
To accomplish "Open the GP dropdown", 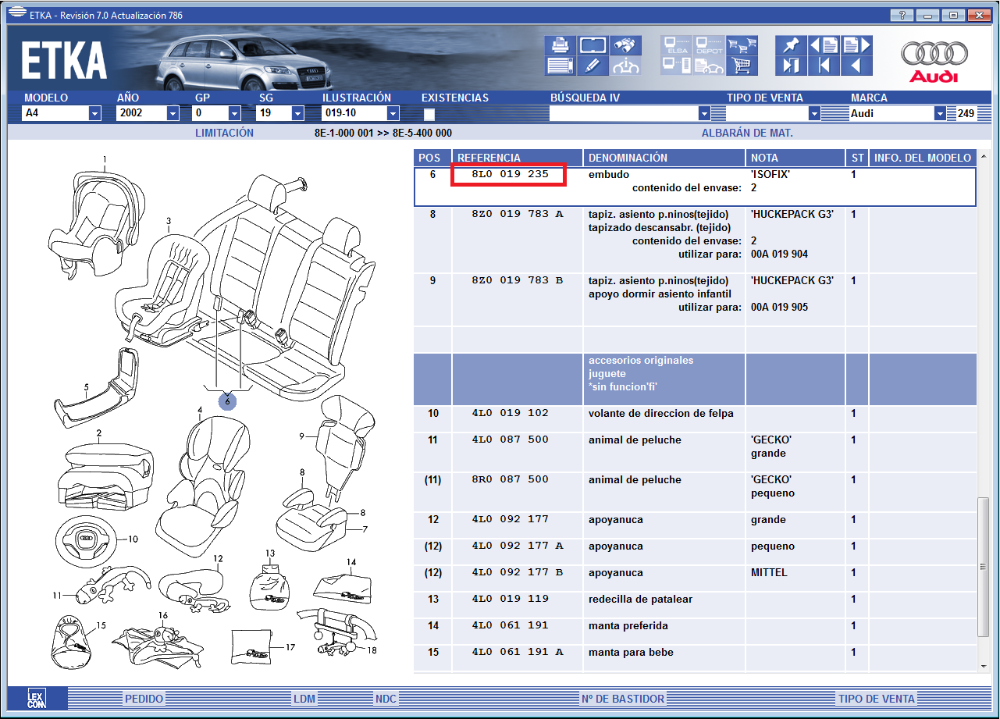I will tap(234, 114).
